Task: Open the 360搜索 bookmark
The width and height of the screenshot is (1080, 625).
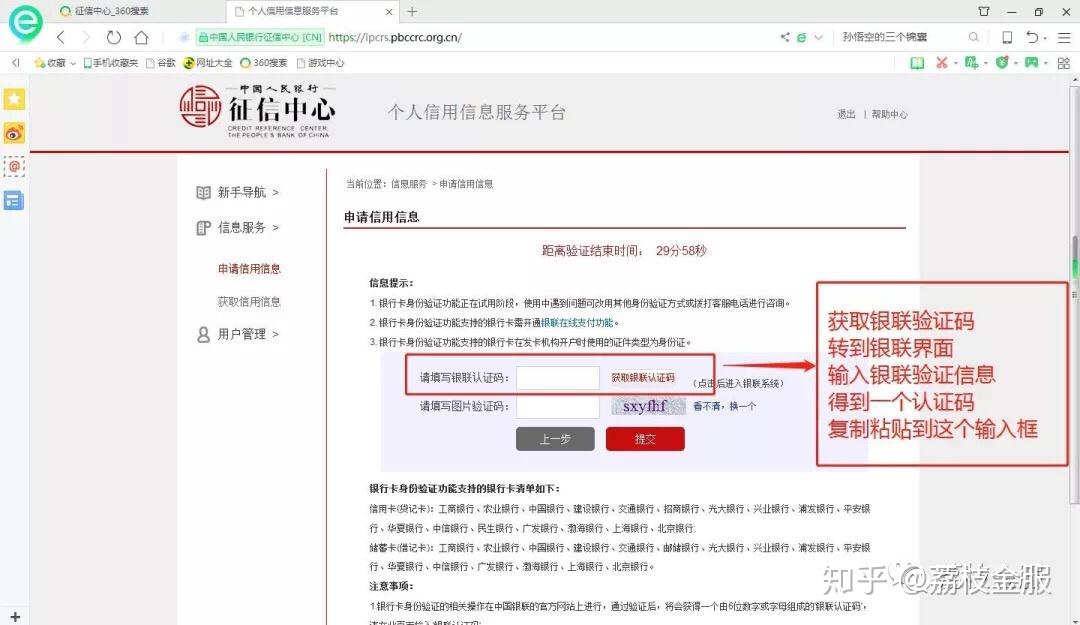Action: click(x=264, y=63)
